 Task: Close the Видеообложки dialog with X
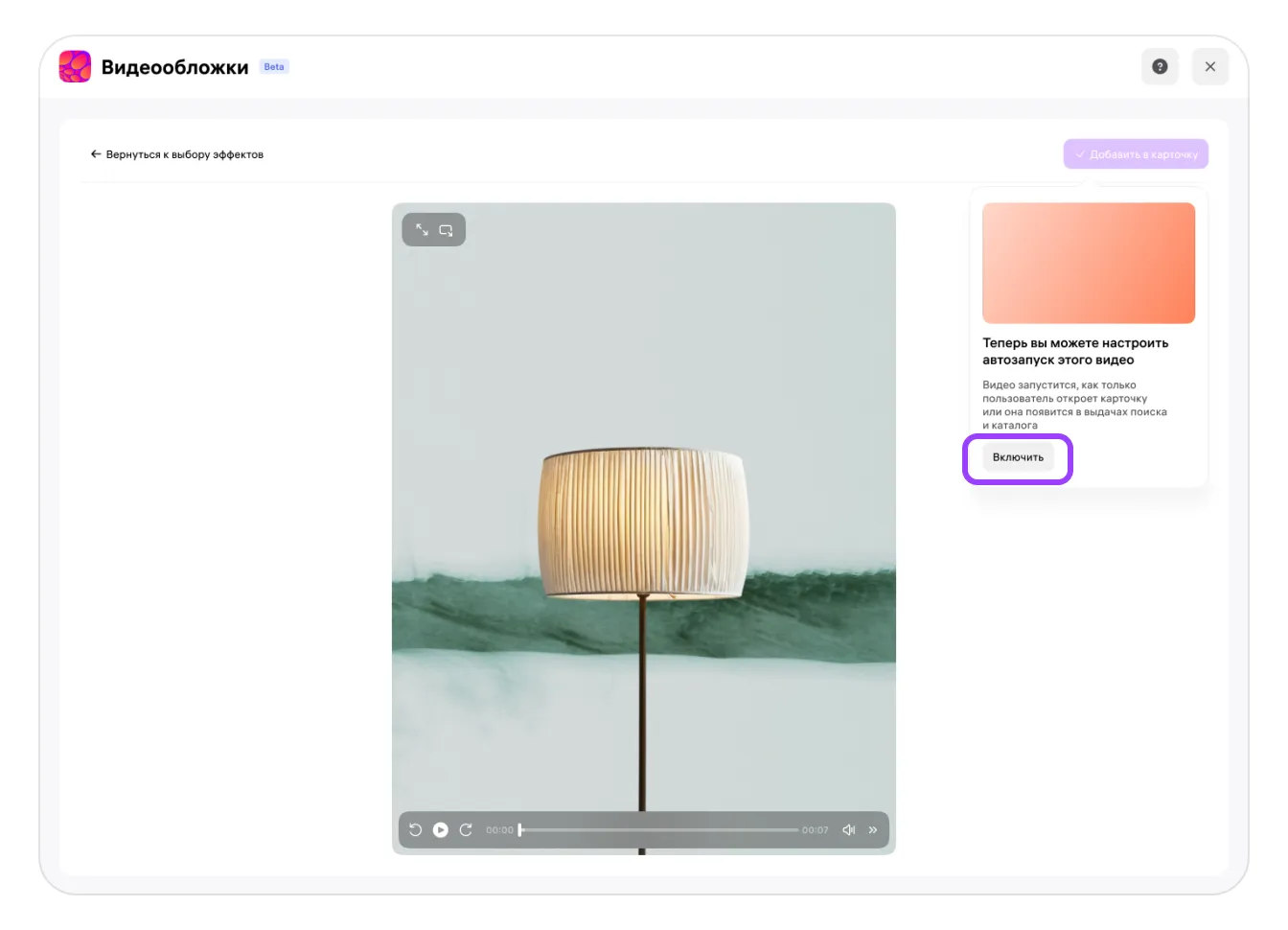[1210, 67]
